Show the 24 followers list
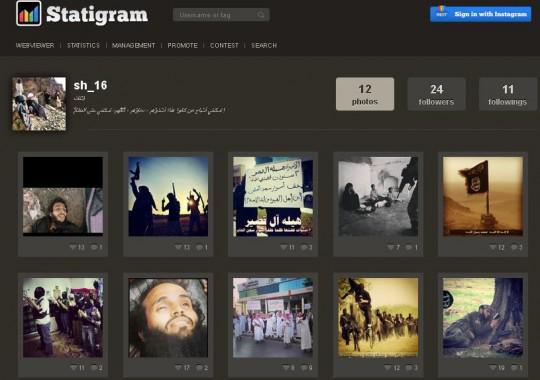The image size is (540, 380). [x=436, y=94]
